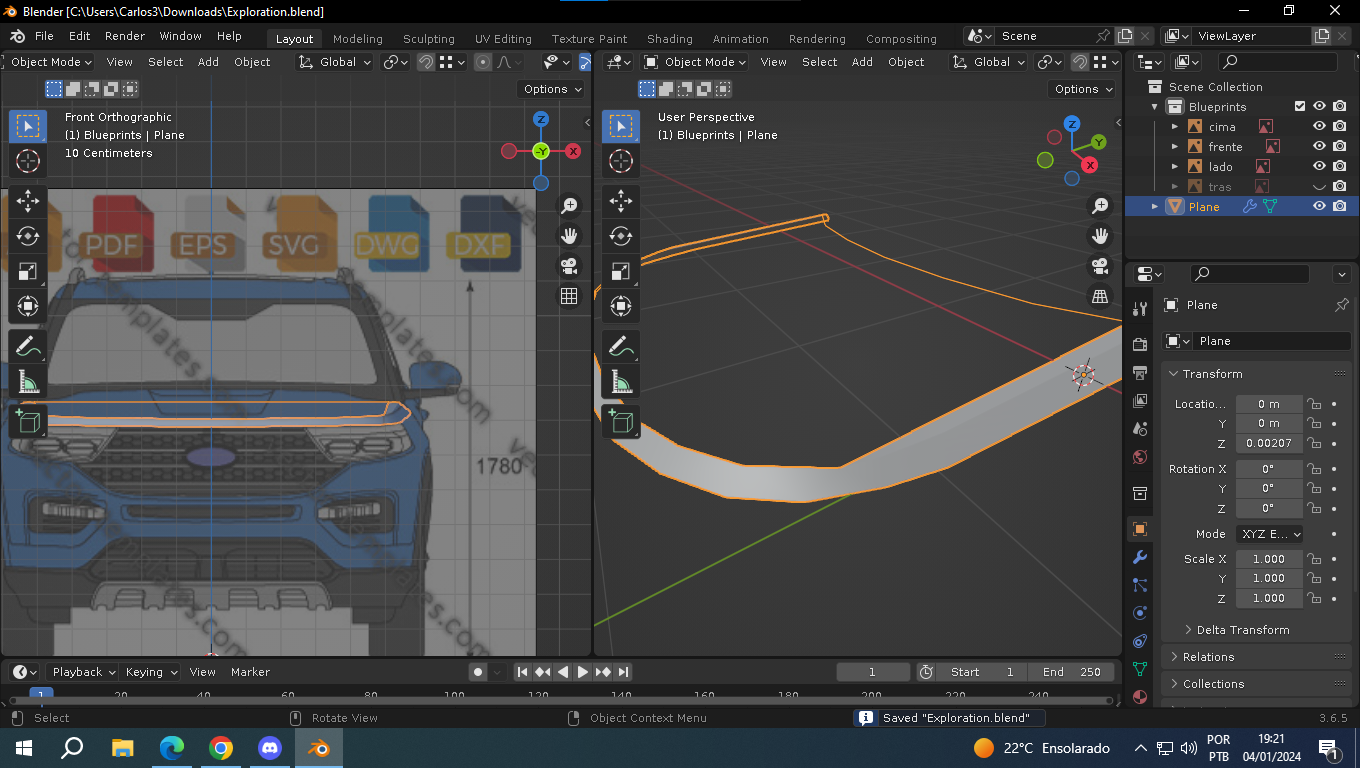The width and height of the screenshot is (1360, 768).
Task: Toggle the Blueprints collection exclude checkbox
Action: 1300,107
